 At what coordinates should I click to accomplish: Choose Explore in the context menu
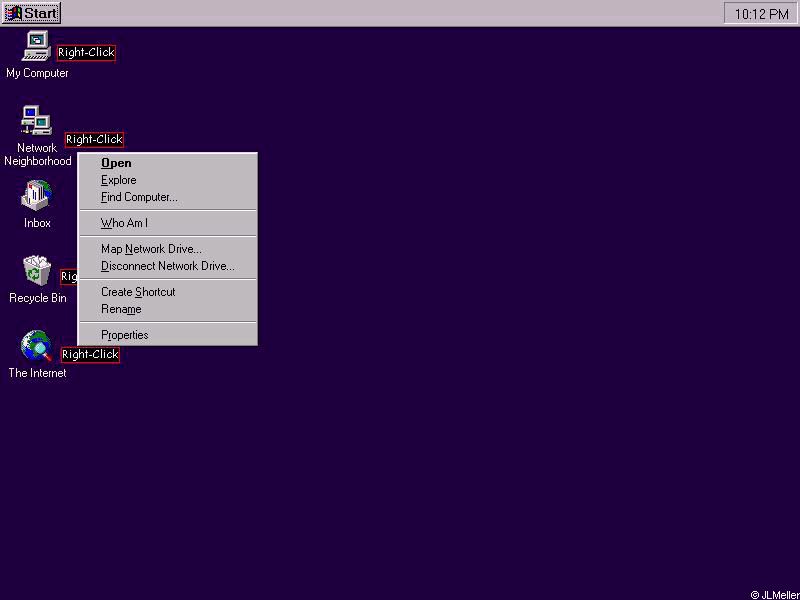[167, 180]
